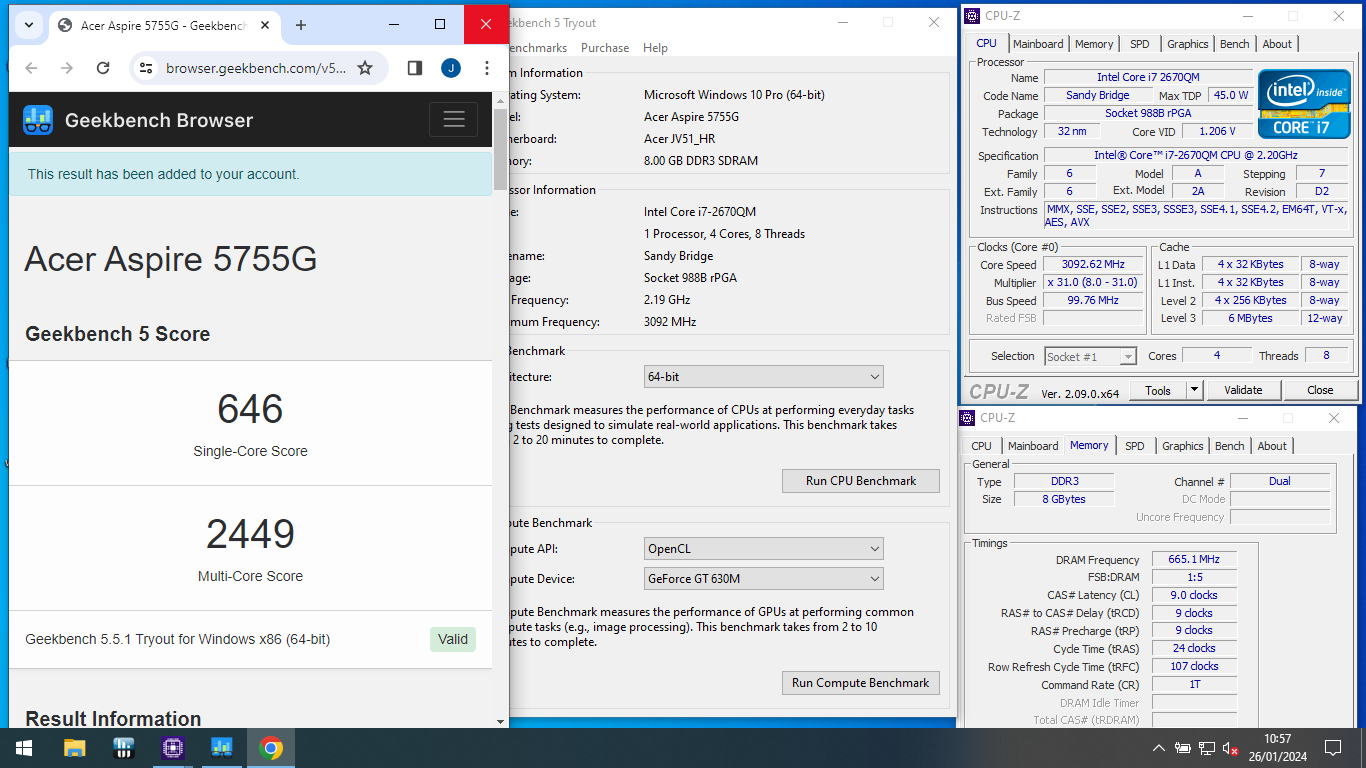Open Geekbench Help menu
Screen dimensions: 1366x768
[x=655, y=48]
